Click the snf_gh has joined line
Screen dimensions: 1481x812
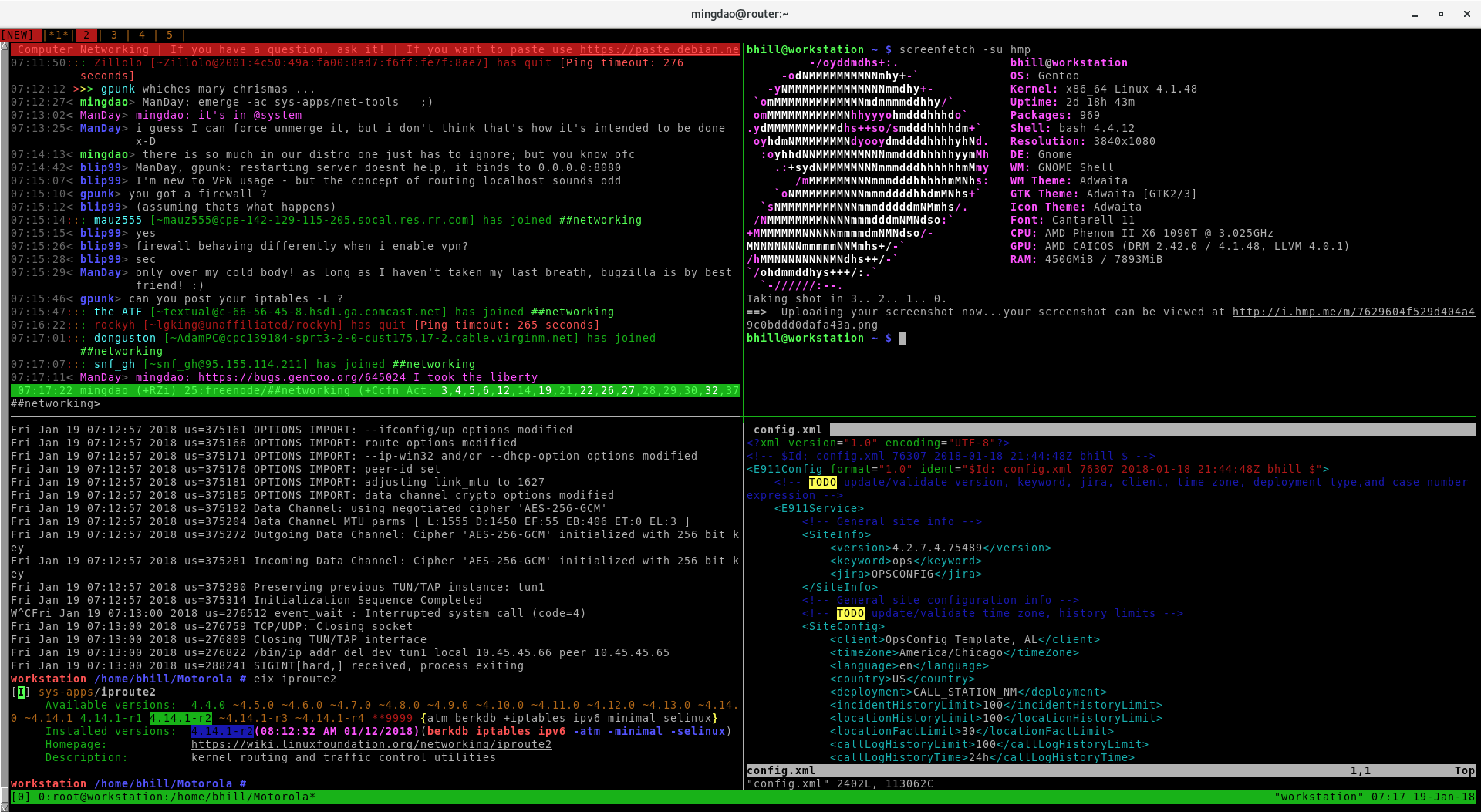tap(243, 364)
